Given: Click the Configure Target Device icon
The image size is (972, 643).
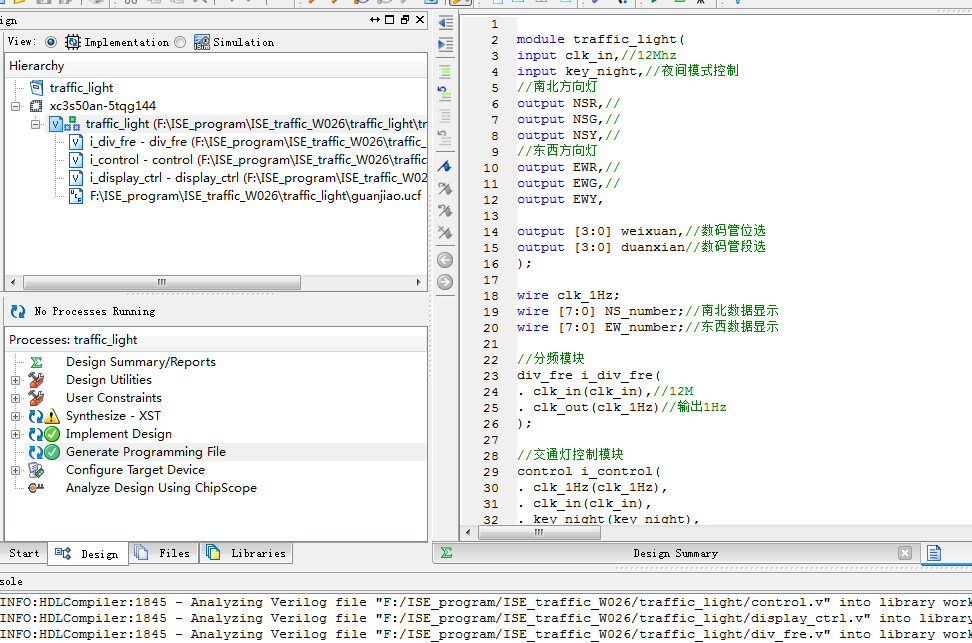Looking at the screenshot, I should (x=36, y=470).
